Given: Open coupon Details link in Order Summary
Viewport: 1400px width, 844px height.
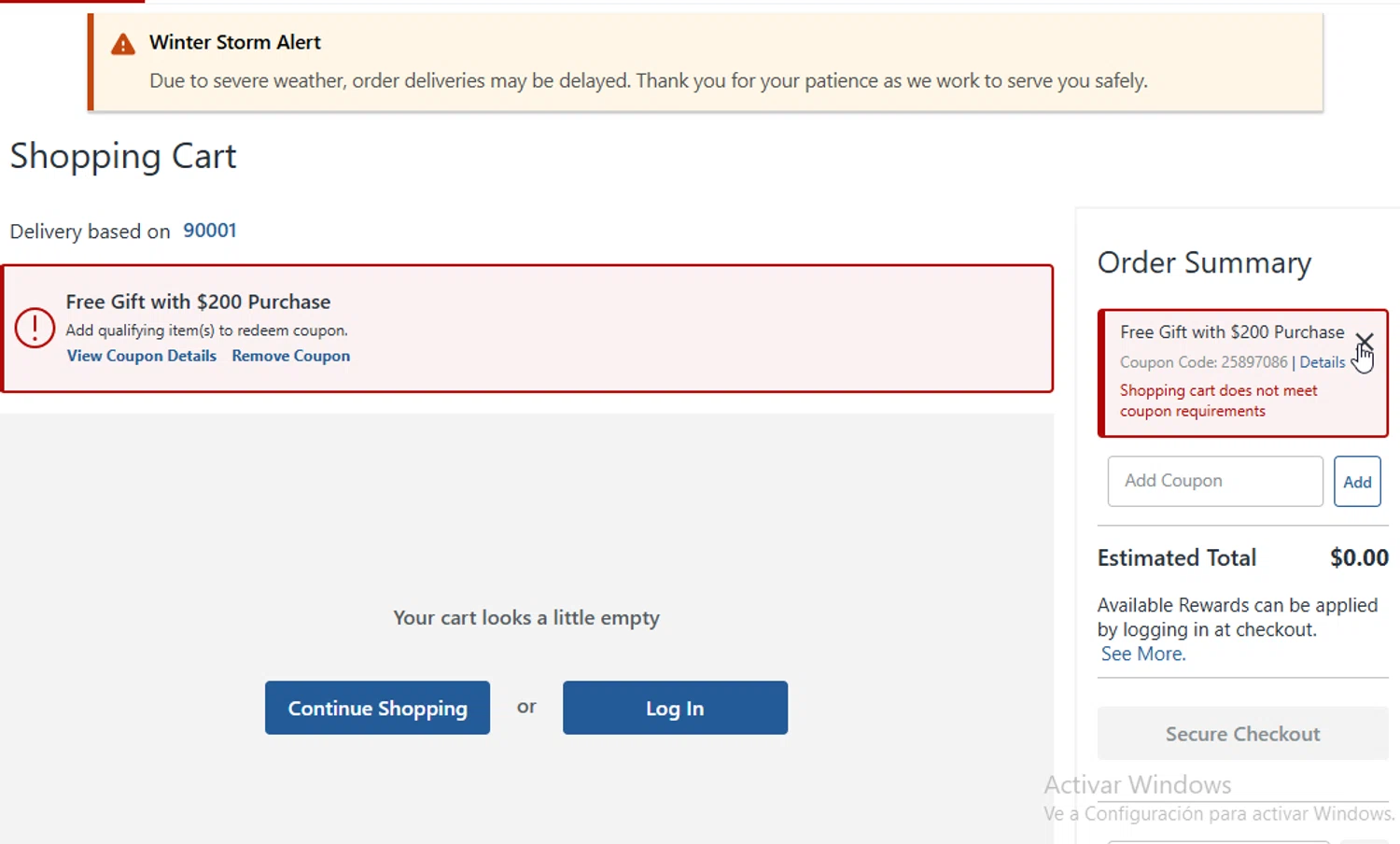Looking at the screenshot, I should (1322, 362).
